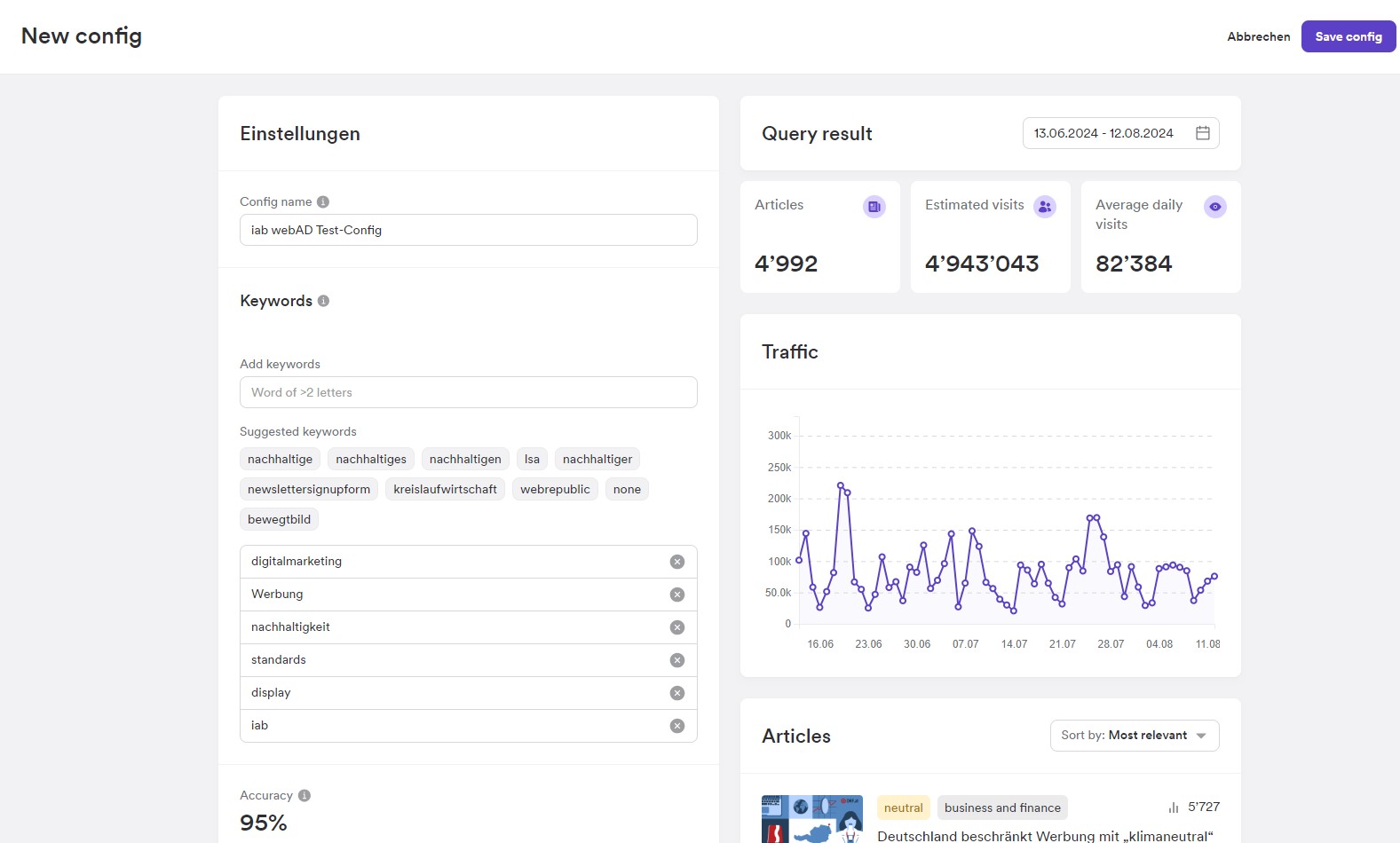This screenshot has height=843, width=1400.
Task: Click the Average daily visits eye icon
Action: (x=1214, y=207)
